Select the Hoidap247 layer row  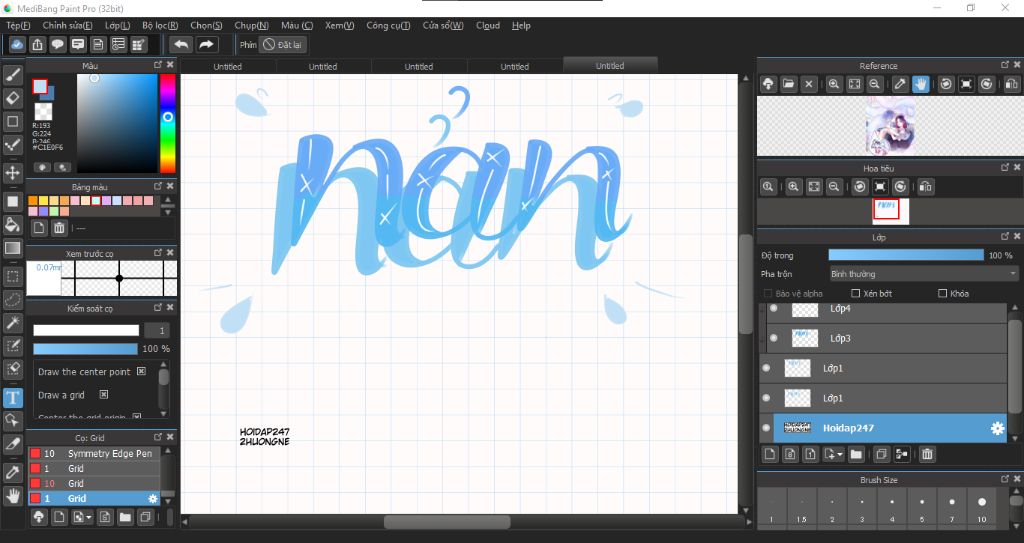(890, 428)
